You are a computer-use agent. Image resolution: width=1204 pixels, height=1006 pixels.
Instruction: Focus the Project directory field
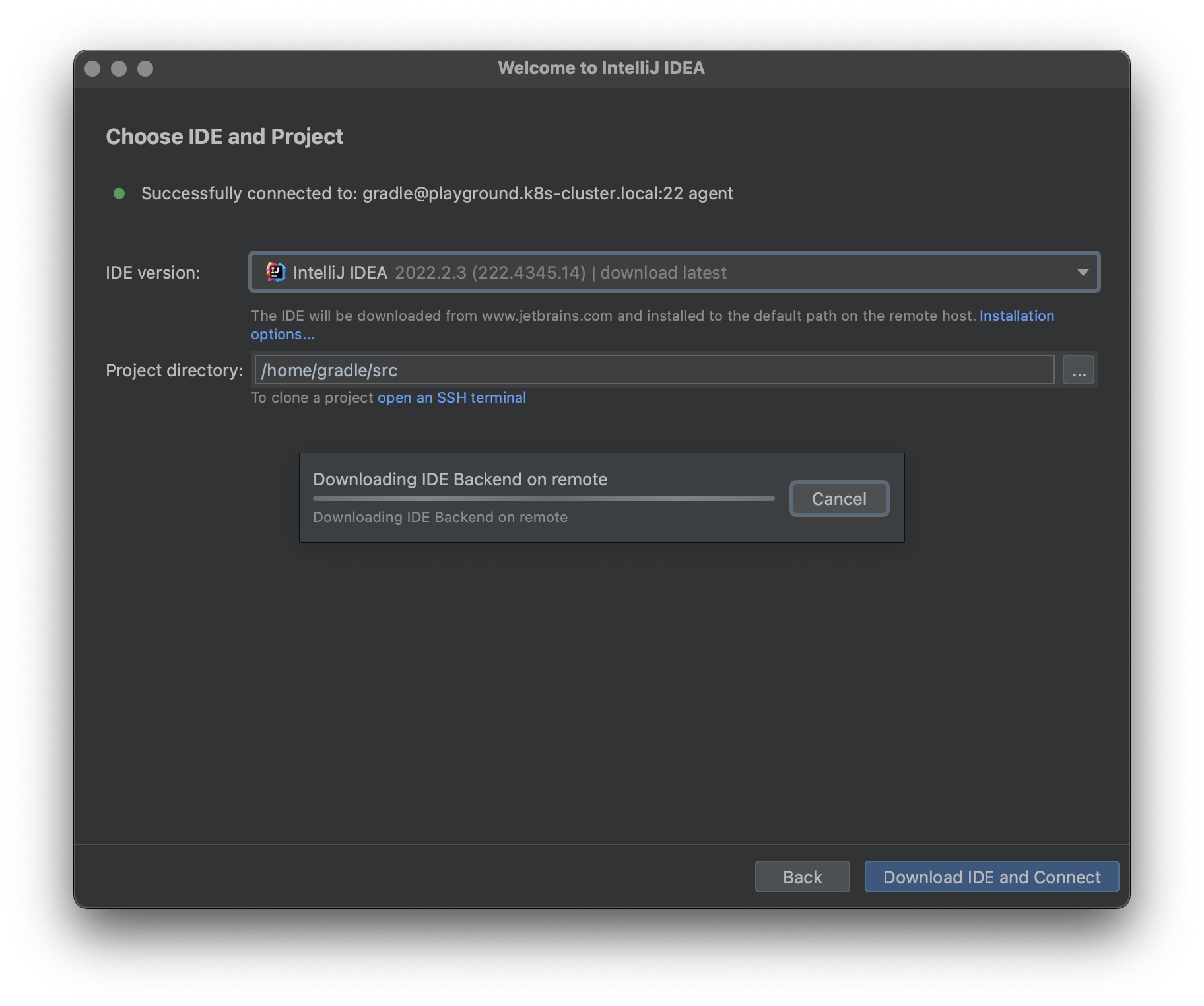point(654,370)
